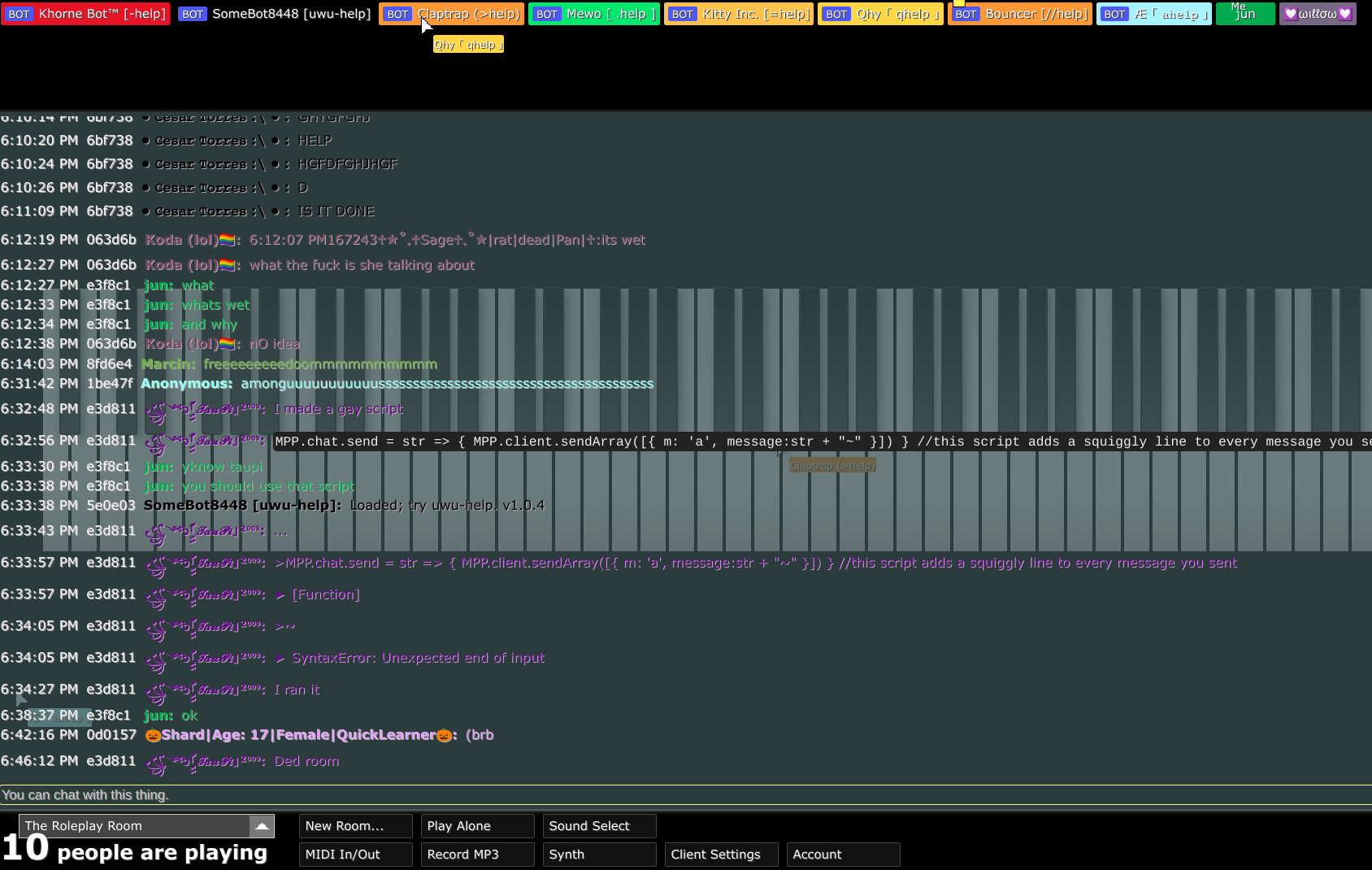Click jun's 'you should use that script' message
The width and height of the screenshot is (1372, 870).
click(x=268, y=486)
